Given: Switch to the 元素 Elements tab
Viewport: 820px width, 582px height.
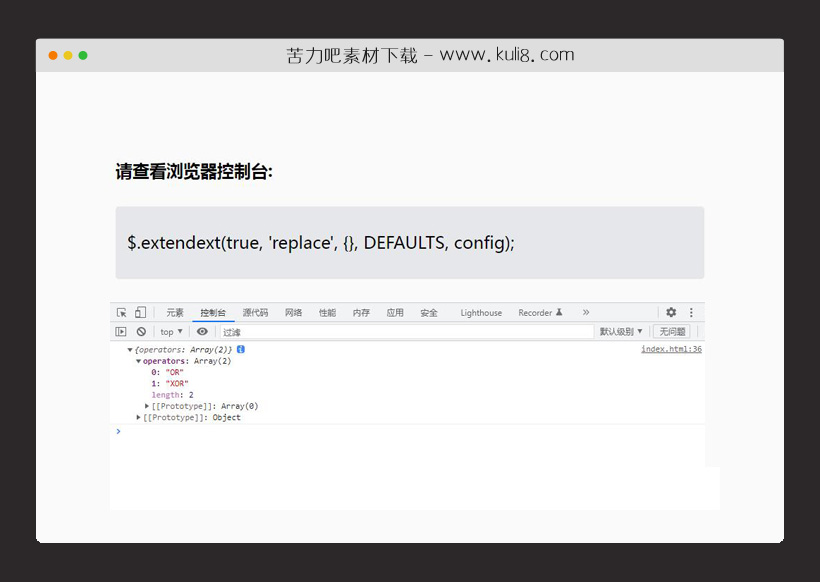Looking at the screenshot, I should (176, 311).
